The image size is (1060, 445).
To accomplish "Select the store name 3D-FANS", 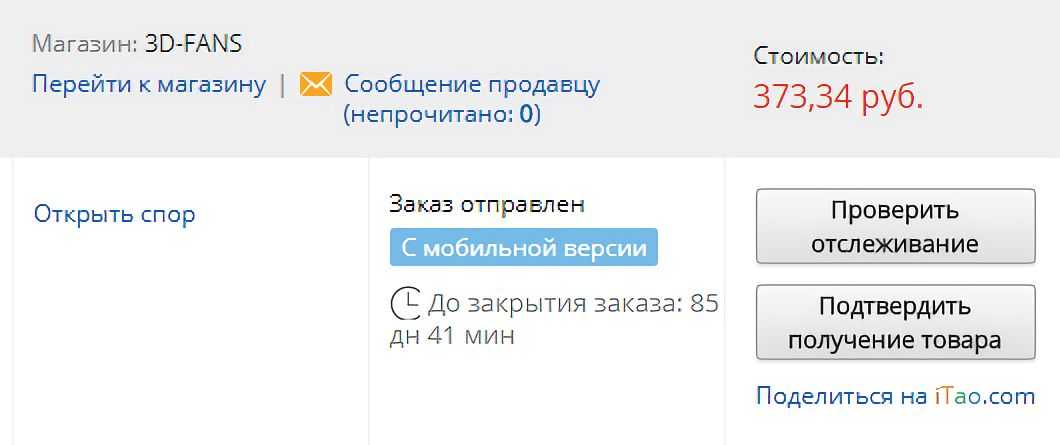I will 193,44.
